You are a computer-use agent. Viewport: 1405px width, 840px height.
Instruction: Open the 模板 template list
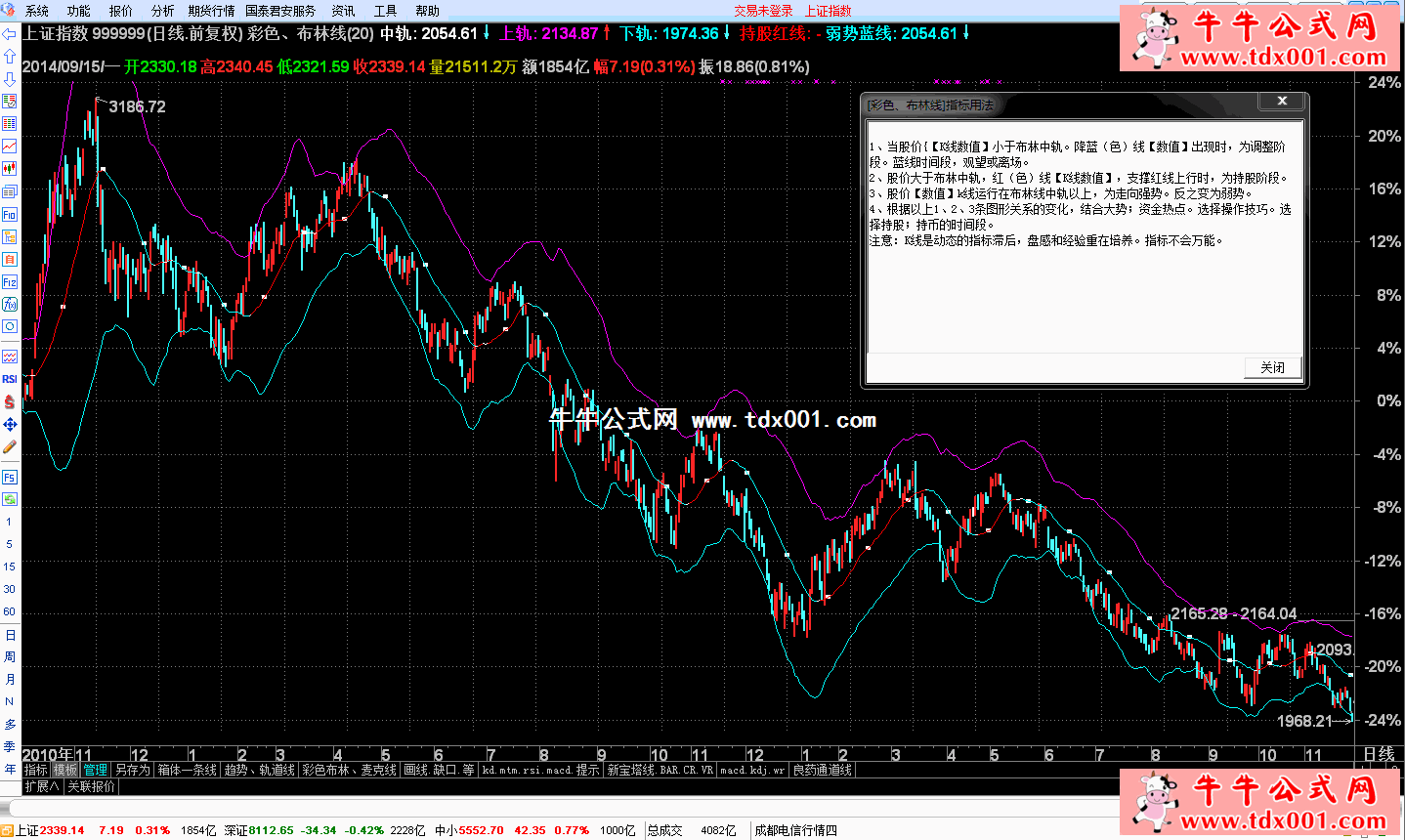point(64,770)
